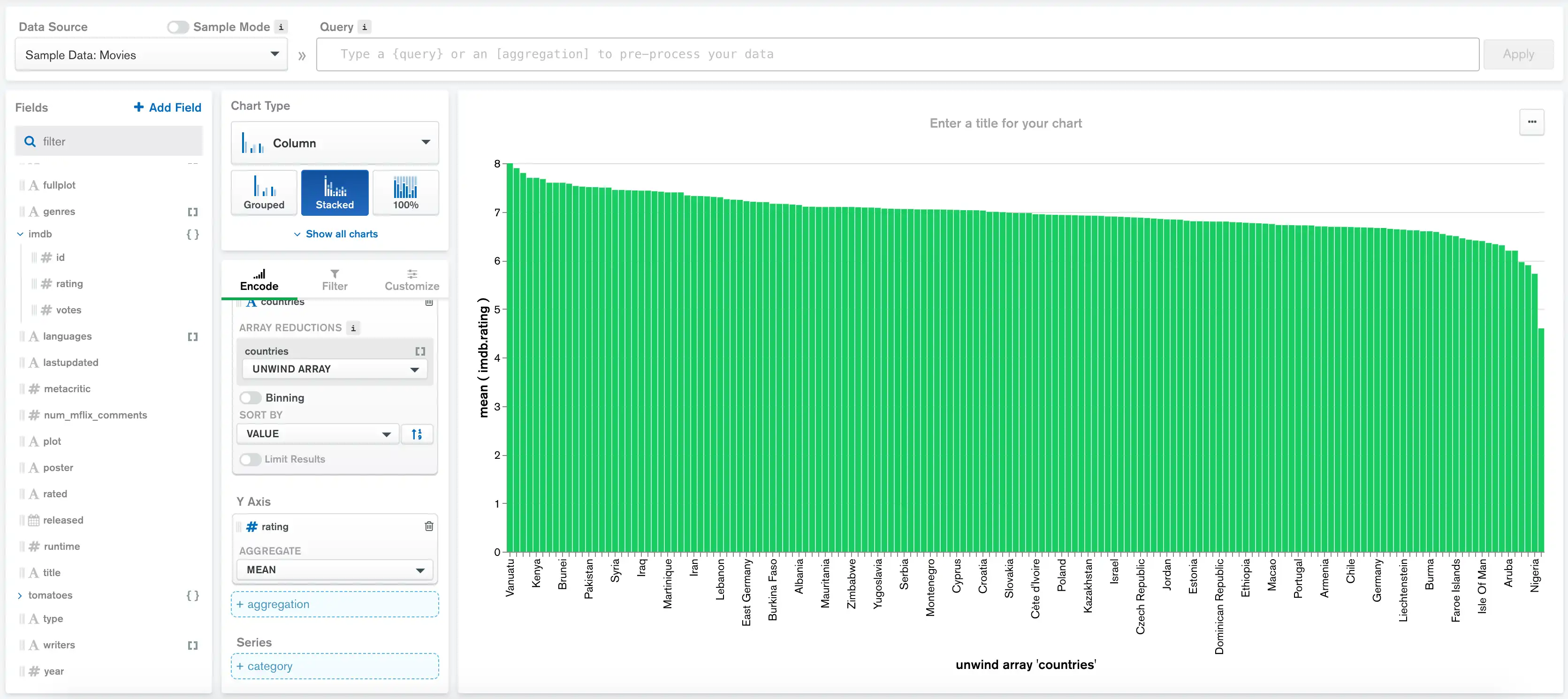Image resolution: width=1568 pixels, height=699 pixels.
Task: Enable the Limit Results toggle
Action: pyautogui.click(x=249, y=459)
